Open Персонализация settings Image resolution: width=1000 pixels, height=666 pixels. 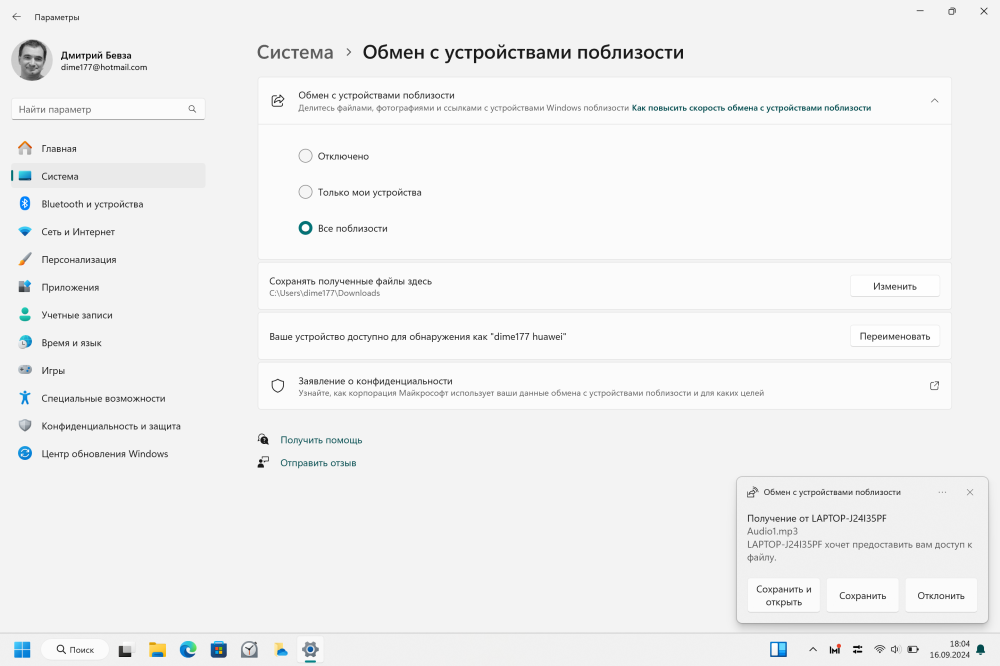108,260
